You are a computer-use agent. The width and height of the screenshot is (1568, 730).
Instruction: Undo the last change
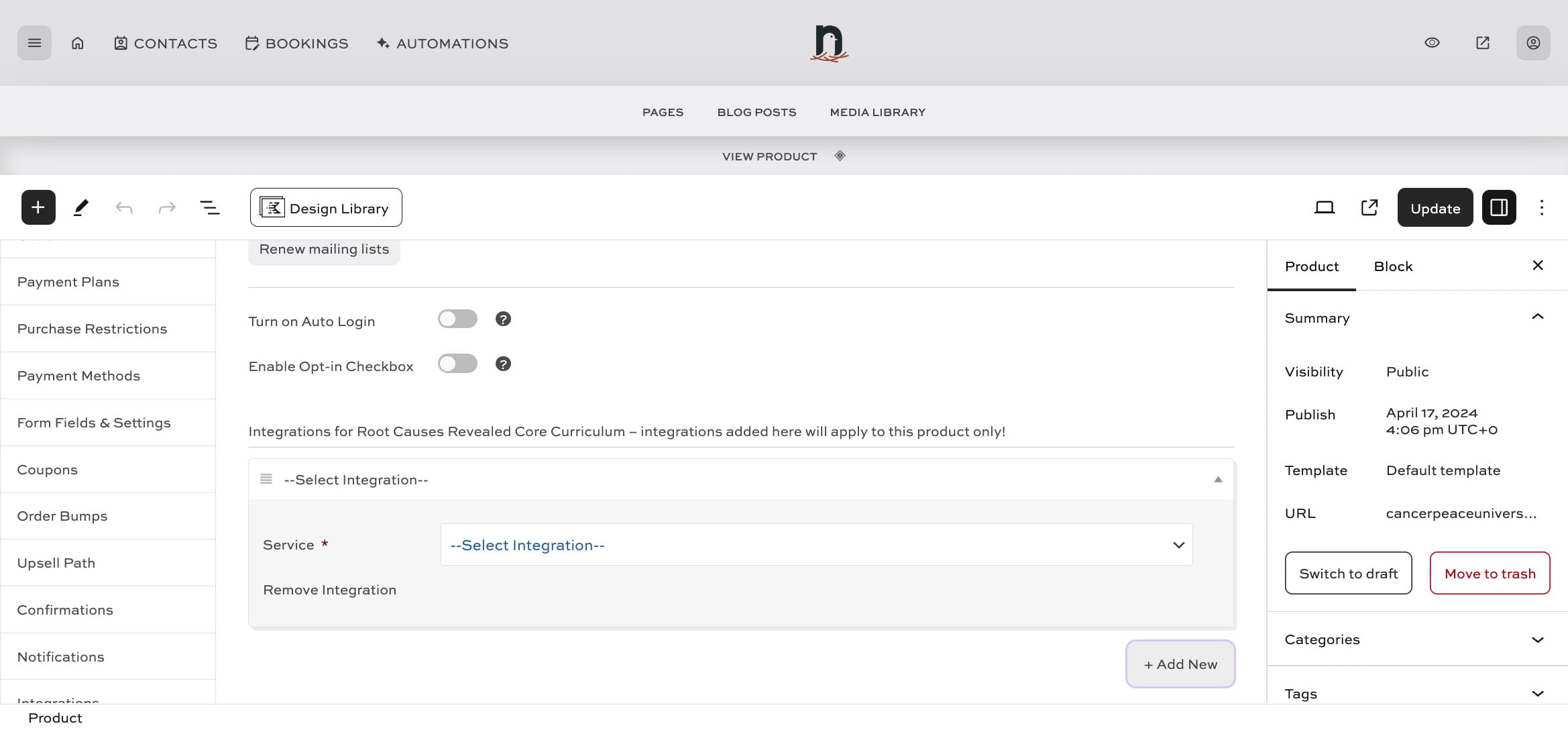(x=124, y=207)
